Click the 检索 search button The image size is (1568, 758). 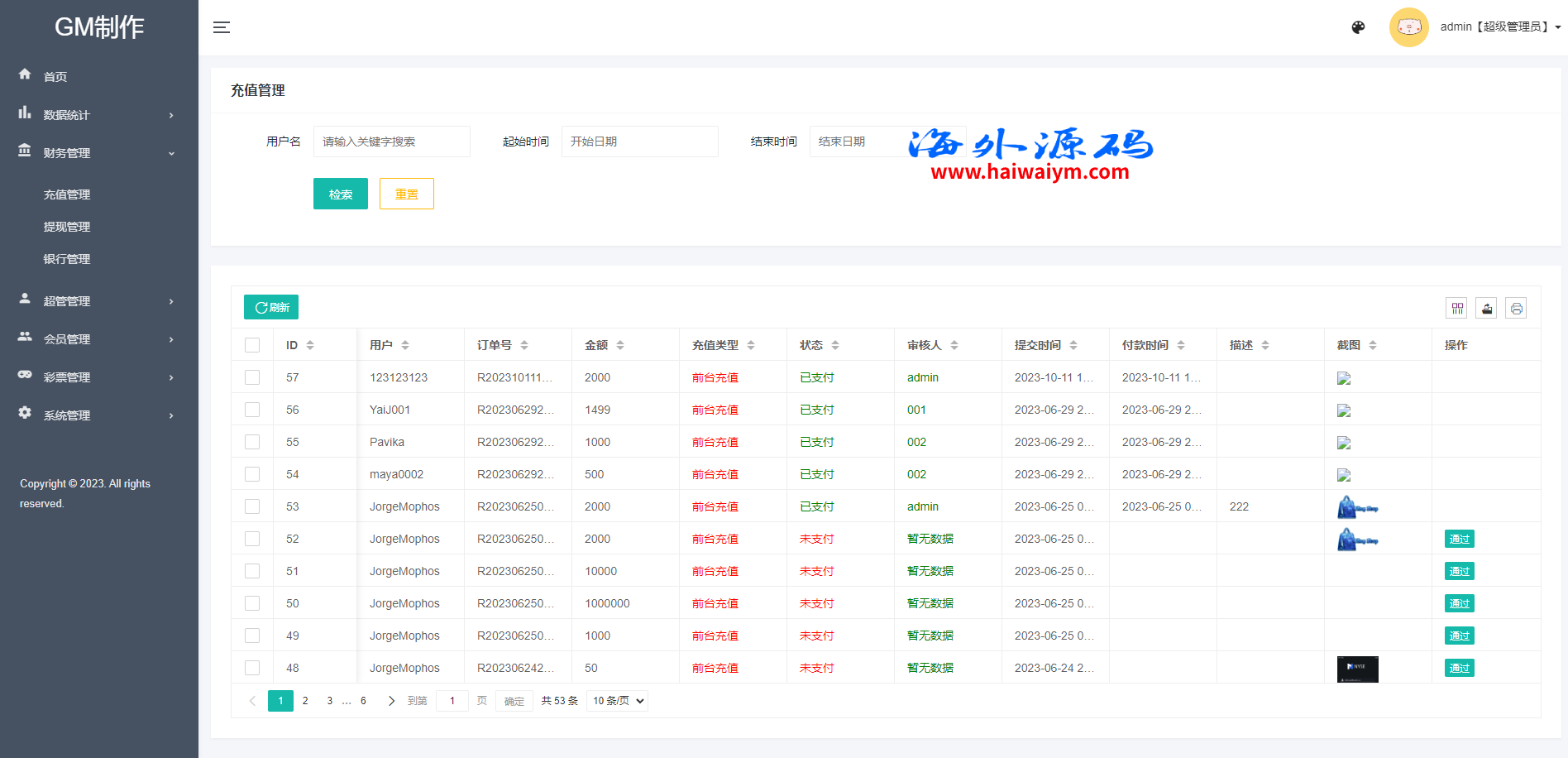(341, 194)
